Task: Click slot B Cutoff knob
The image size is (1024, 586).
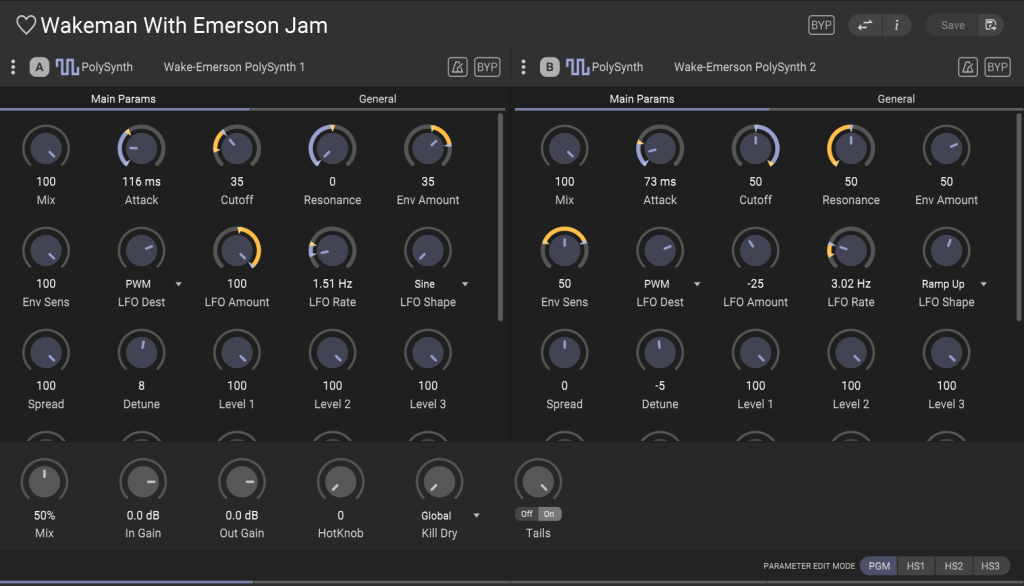Action: click(x=755, y=148)
